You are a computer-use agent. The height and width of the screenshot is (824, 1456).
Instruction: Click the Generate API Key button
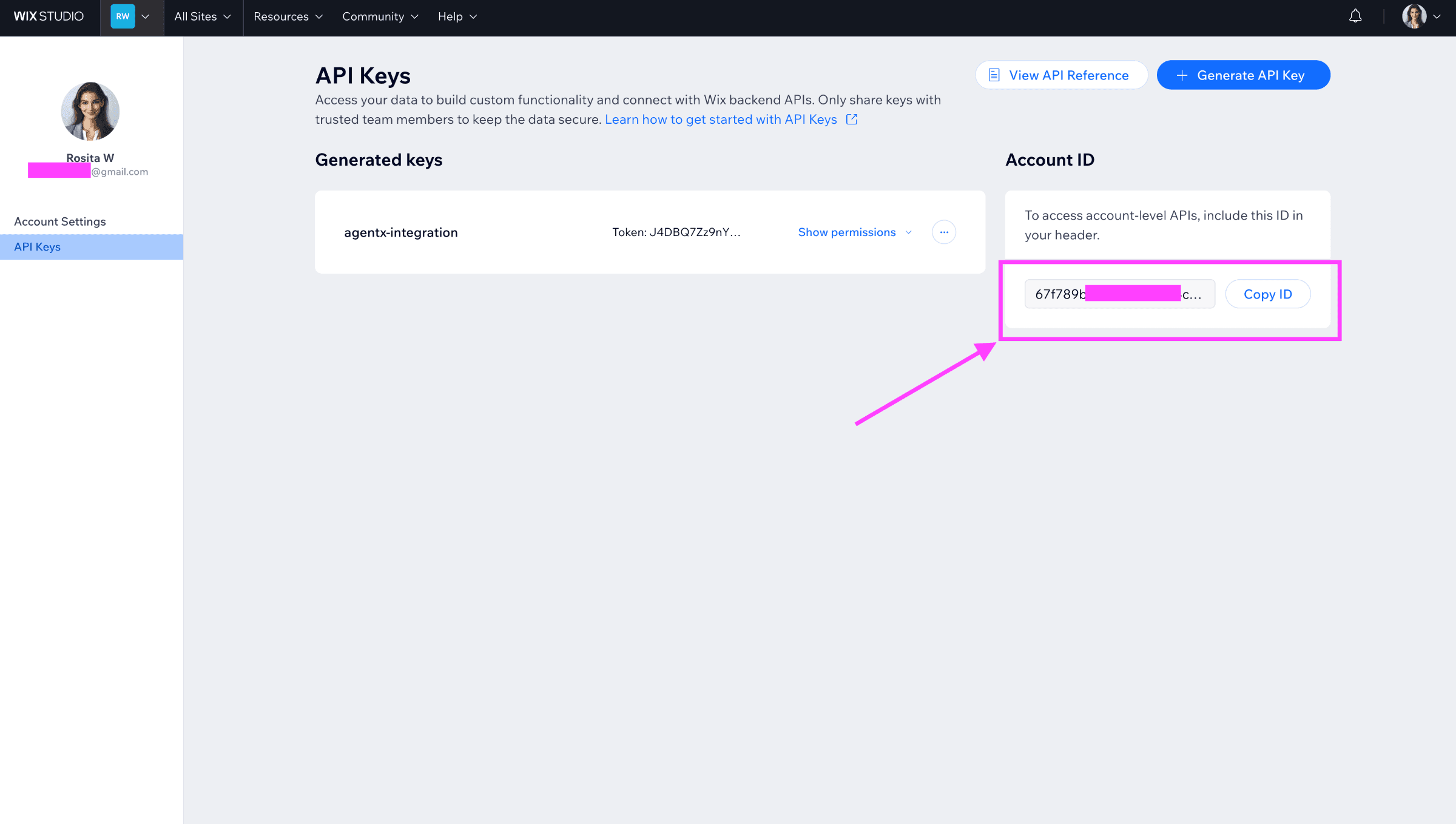tap(1243, 75)
